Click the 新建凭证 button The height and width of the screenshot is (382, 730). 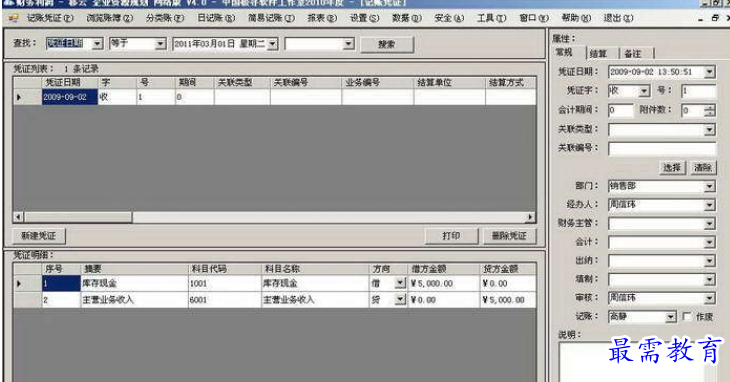coord(39,236)
